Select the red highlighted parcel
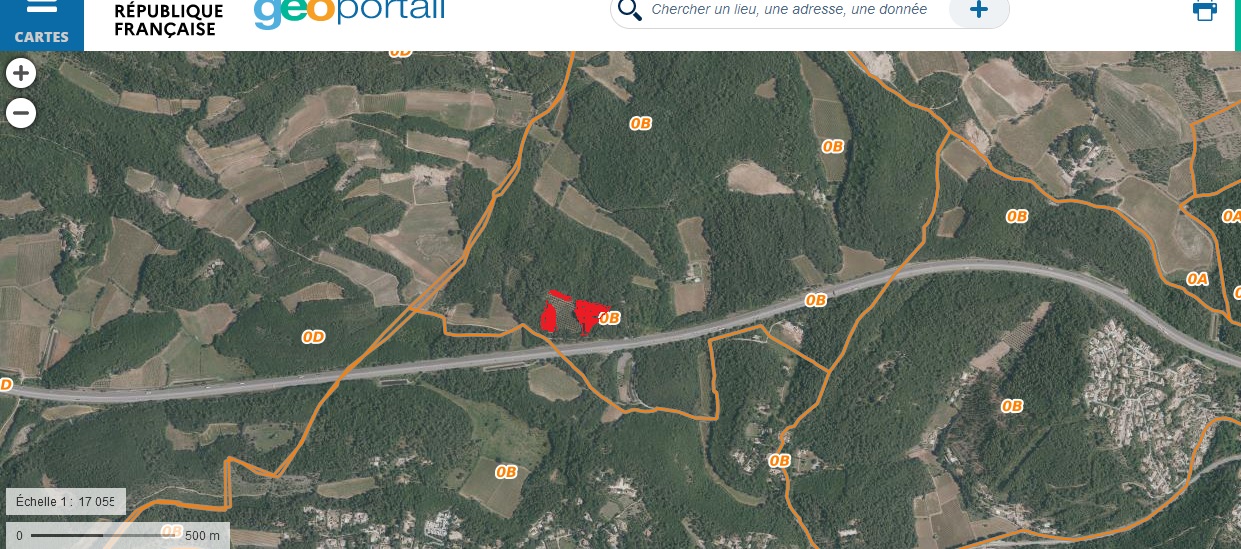1241x549 pixels. [x=574, y=311]
